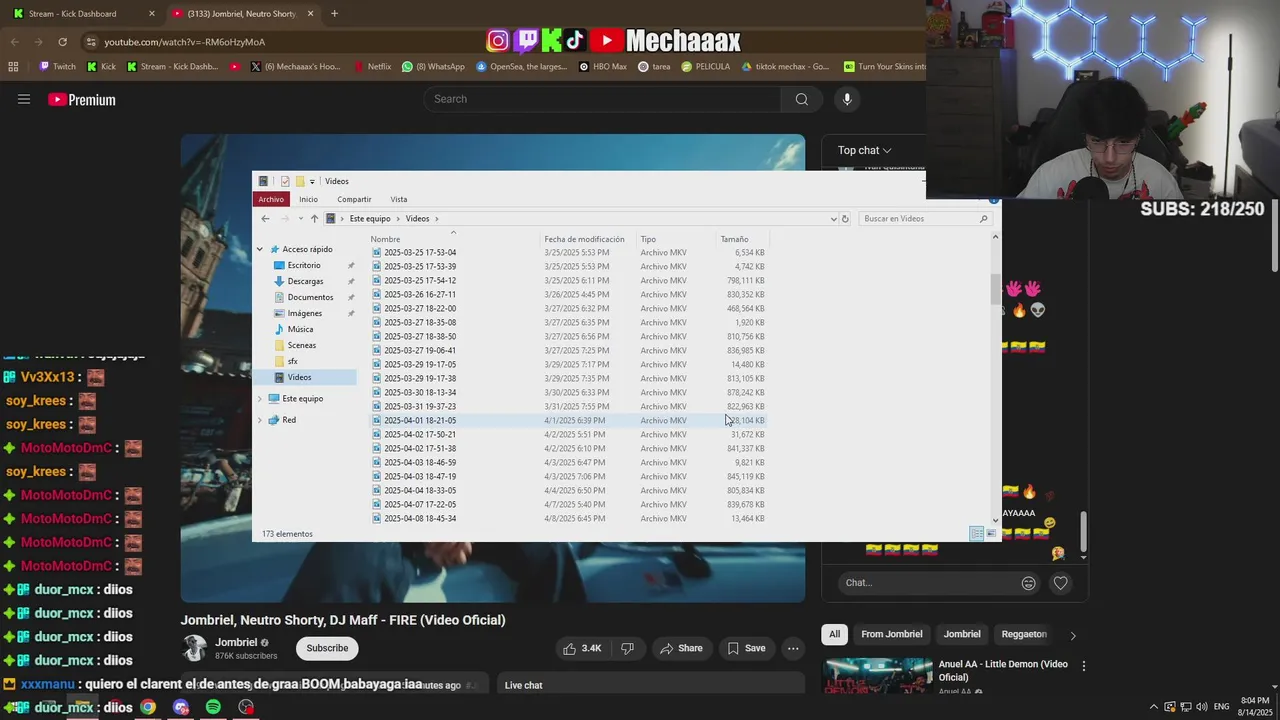Viewport: 1280px width, 720px height.
Task: Open the Twitch bookmark
Action: [x=57, y=67]
